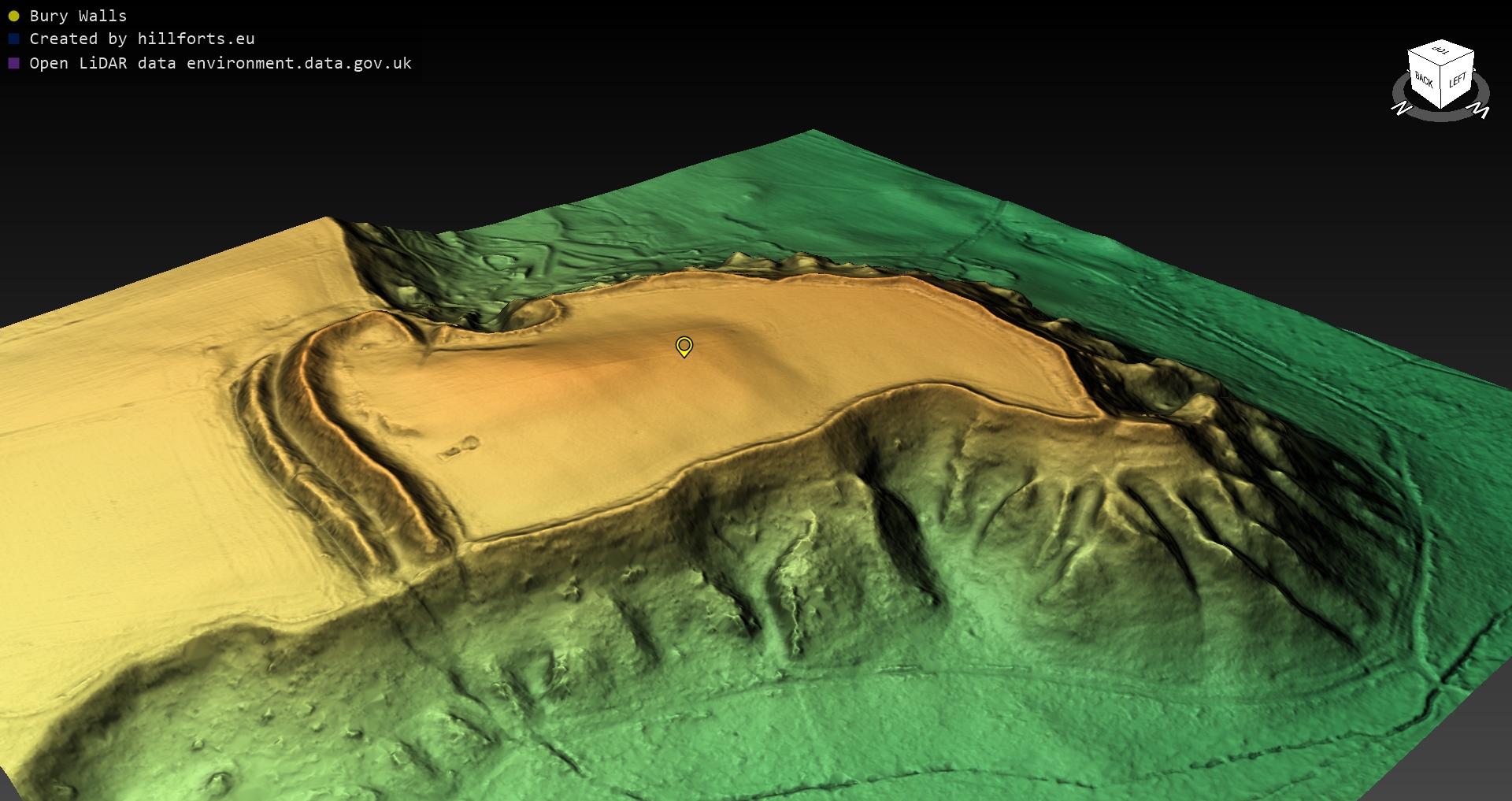Select the Bury Walls legend label

pos(78,16)
